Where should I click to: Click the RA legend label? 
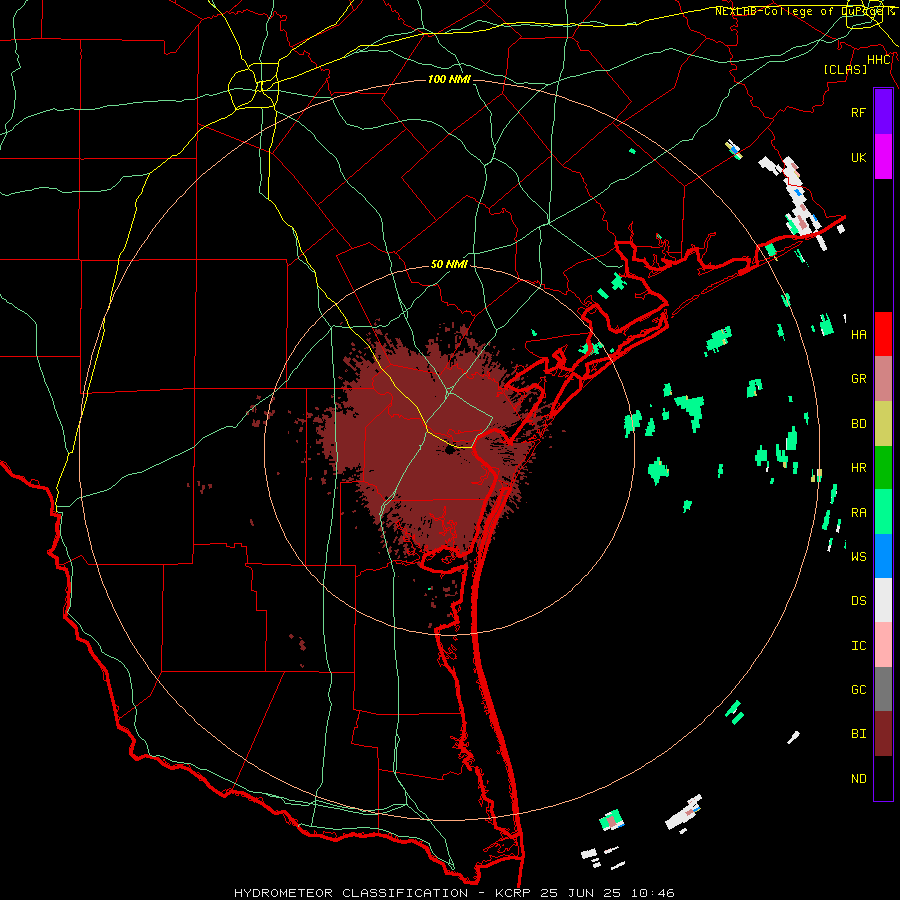pyautogui.click(x=858, y=513)
